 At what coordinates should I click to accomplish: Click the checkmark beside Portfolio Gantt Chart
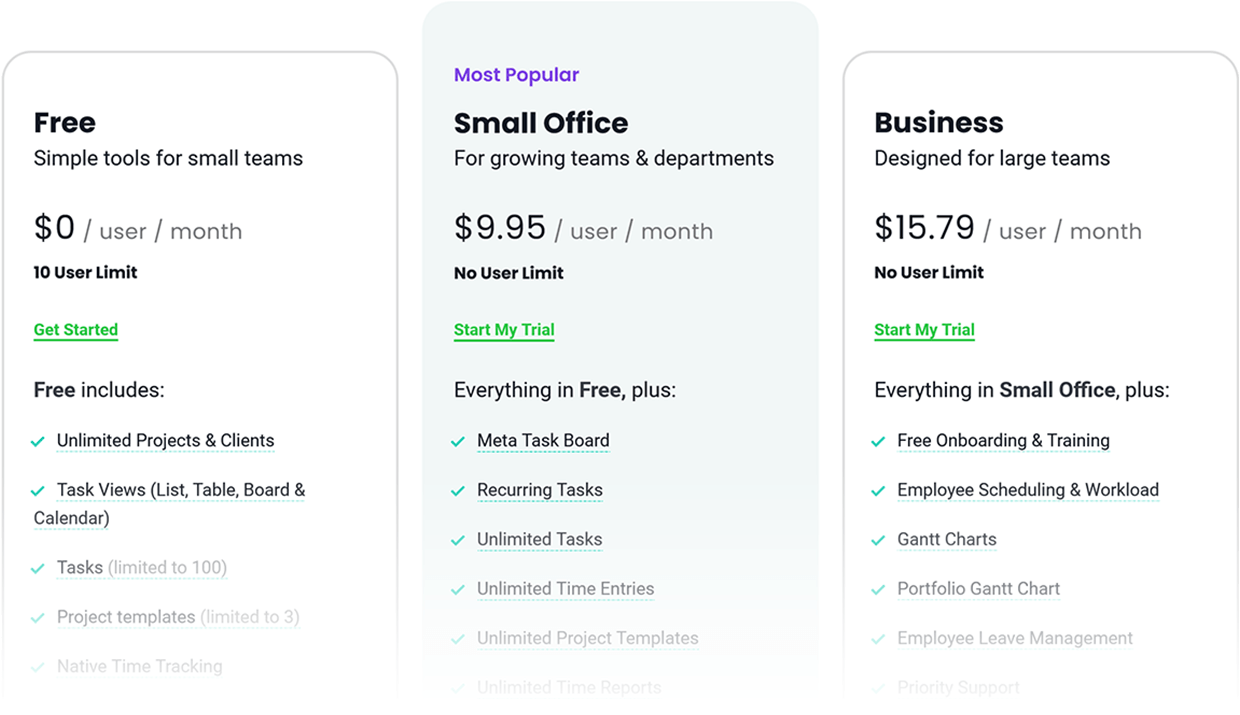(x=878, y=589)
